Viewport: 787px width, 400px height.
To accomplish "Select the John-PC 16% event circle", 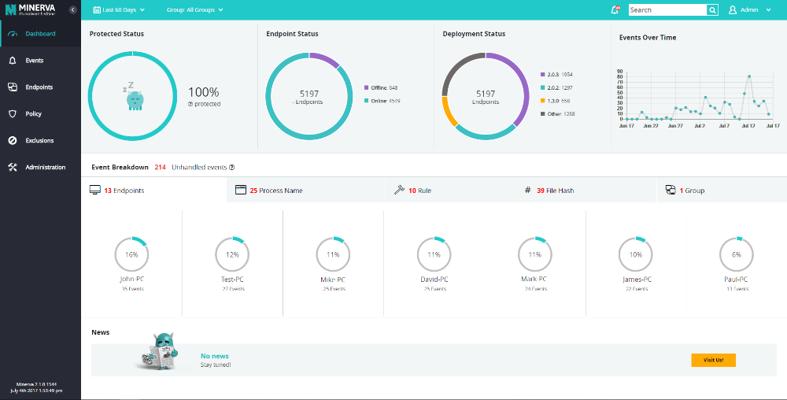I will coord(132,254).
